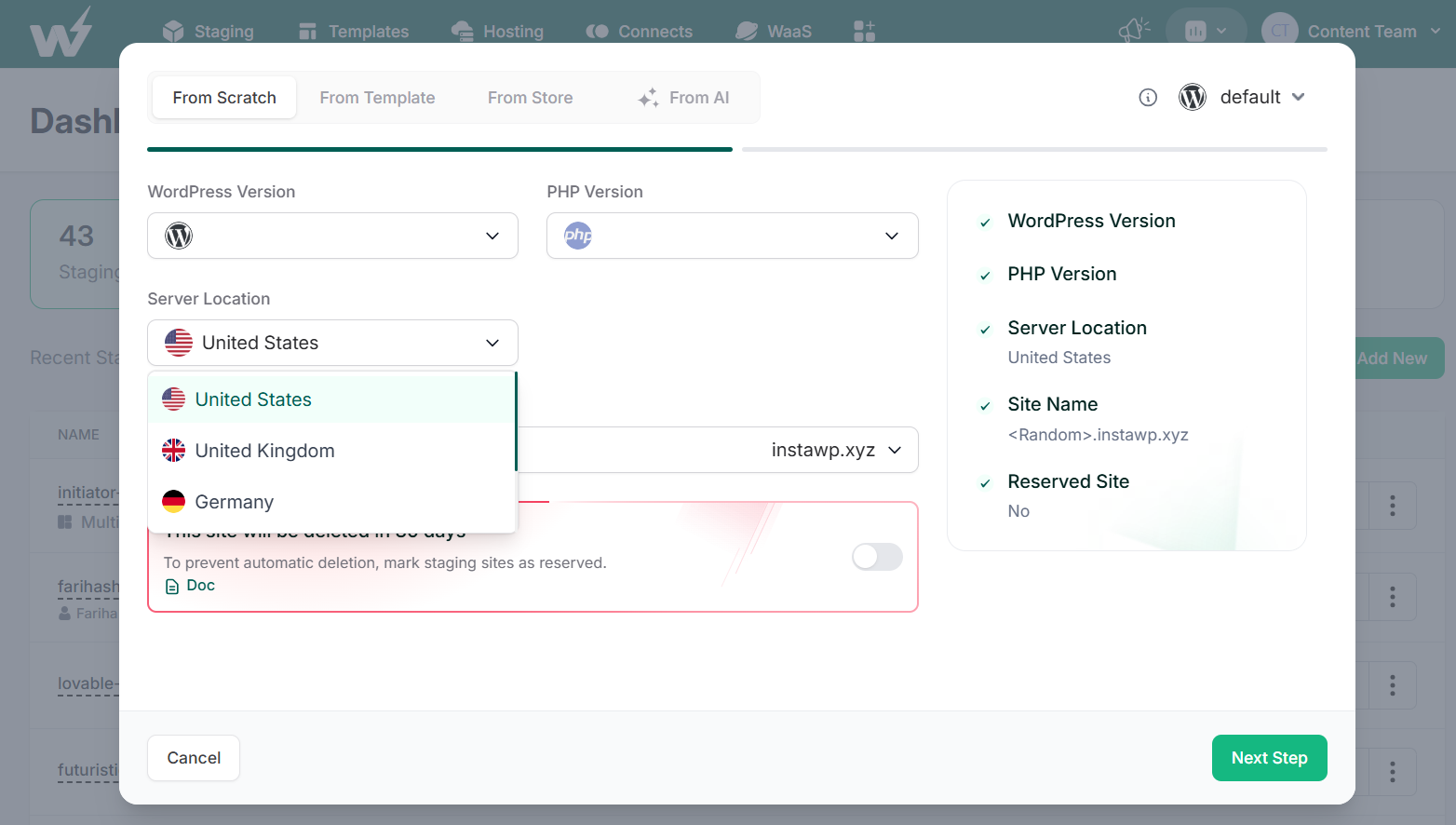Viewport: 1456px width, 825px height.
Task: Open the WordPress Version dropdown
Action: coord(332,236)
